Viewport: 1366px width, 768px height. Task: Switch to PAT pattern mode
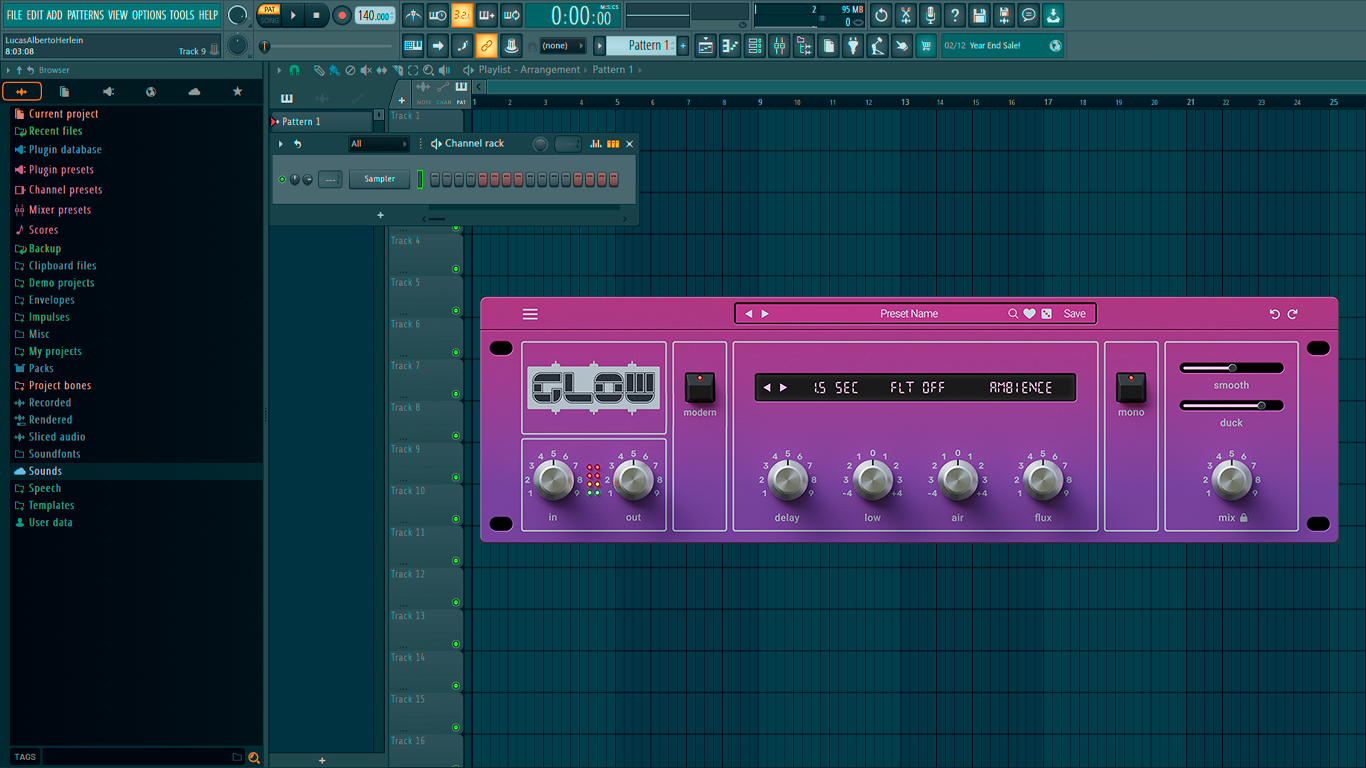click(270, 9)
